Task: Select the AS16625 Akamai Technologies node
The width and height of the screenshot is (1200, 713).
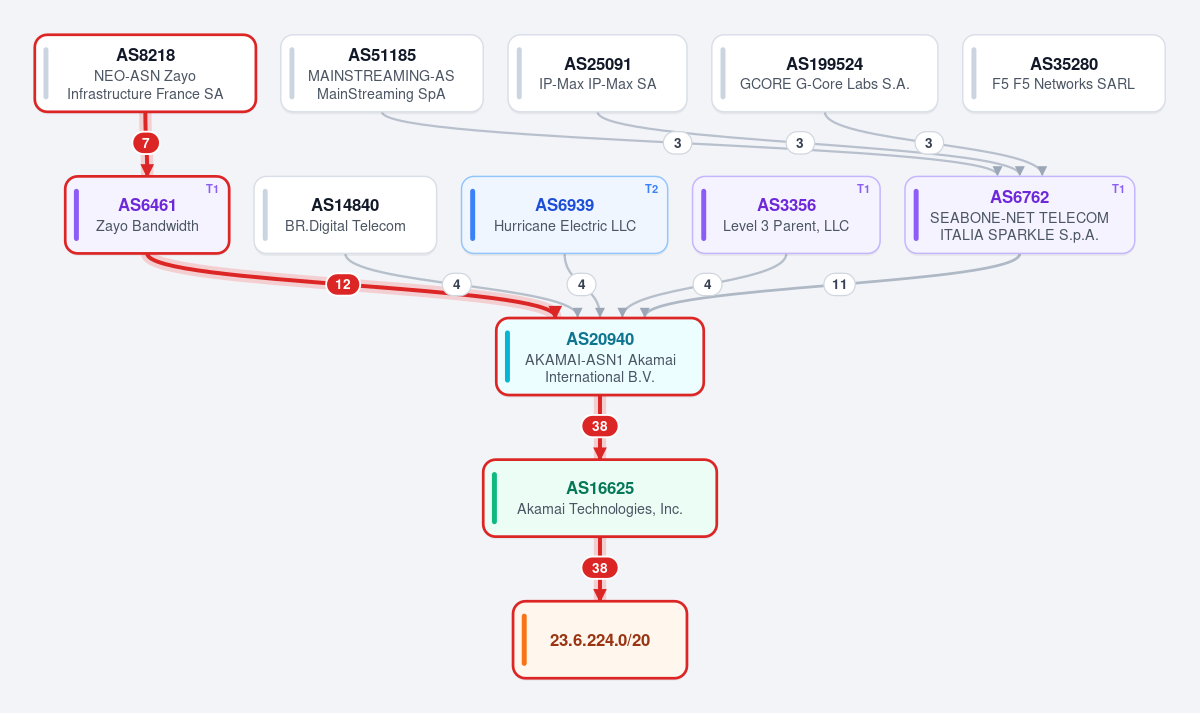Action: tap(600, 498)
